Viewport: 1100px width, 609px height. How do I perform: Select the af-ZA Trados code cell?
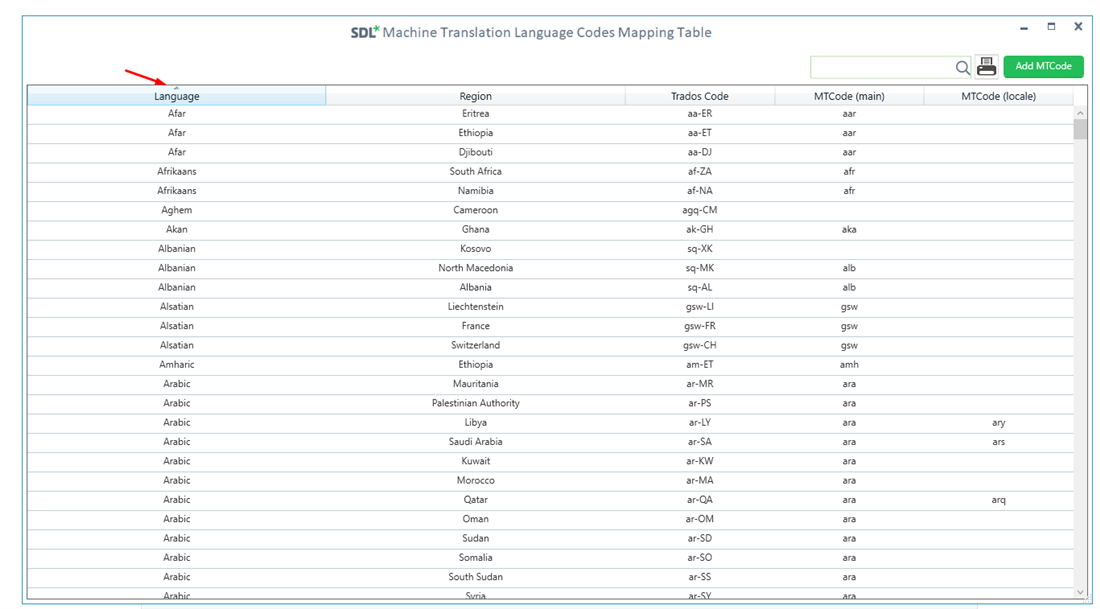(699, 171)
